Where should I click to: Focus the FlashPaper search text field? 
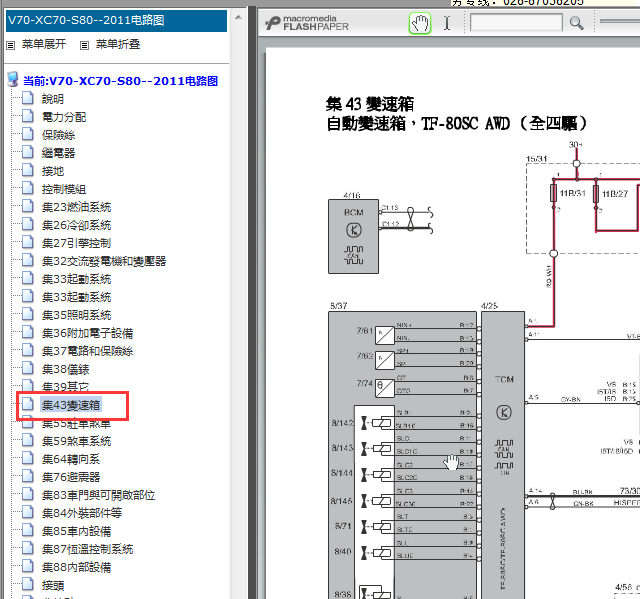[x=516, y=22]
